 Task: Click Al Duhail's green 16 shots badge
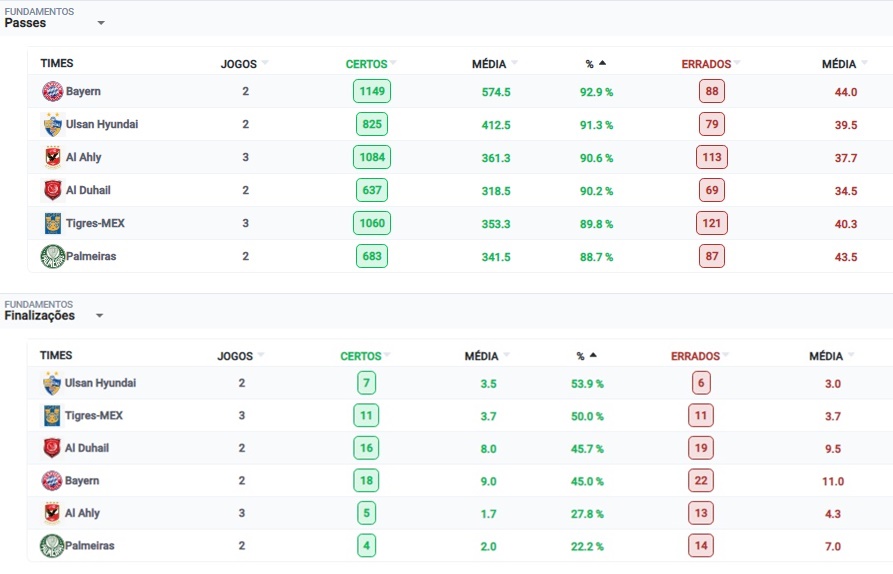(x=366, y=448)
